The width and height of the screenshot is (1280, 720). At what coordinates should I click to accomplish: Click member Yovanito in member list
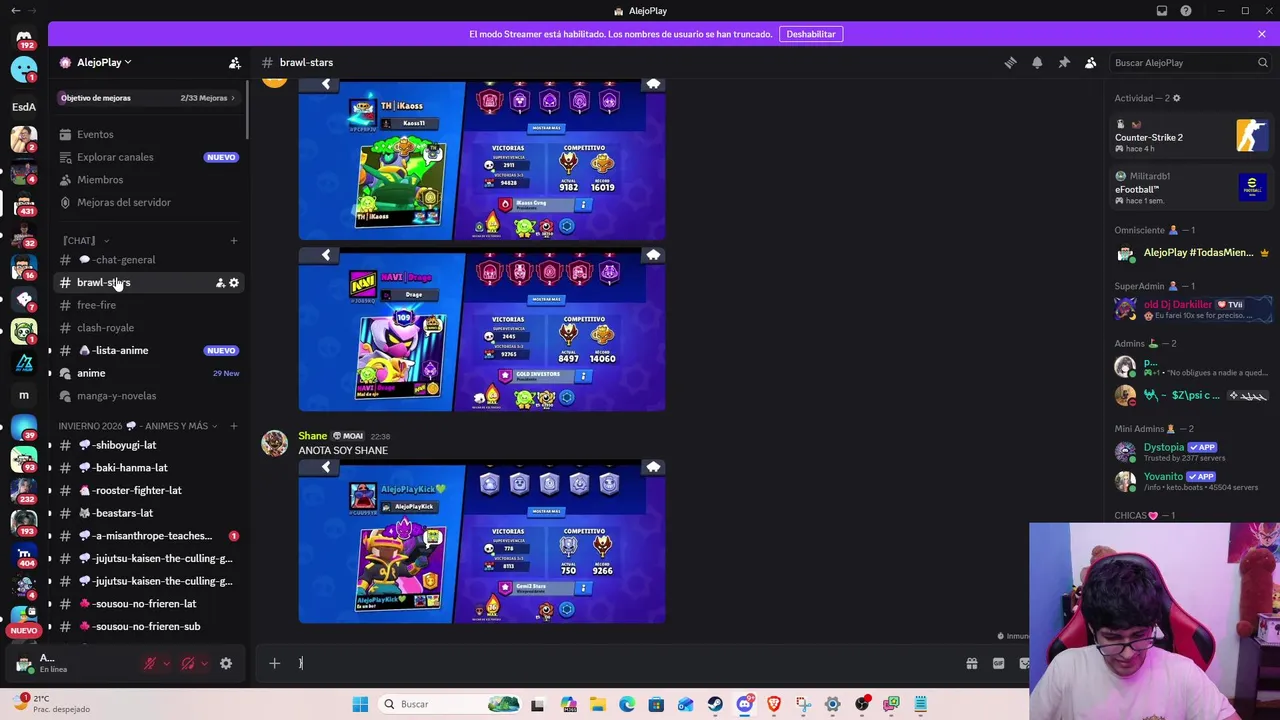[1192, 481]
